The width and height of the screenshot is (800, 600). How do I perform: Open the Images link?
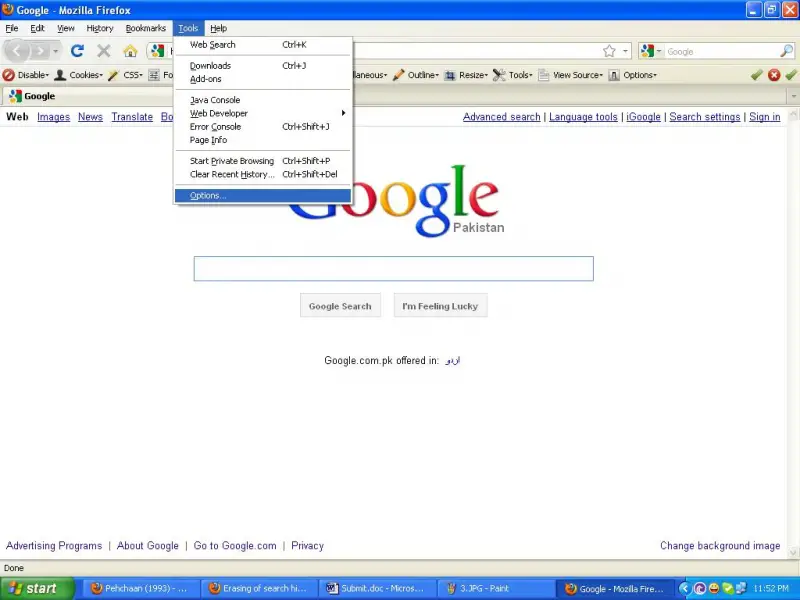(x=54, y=117)
